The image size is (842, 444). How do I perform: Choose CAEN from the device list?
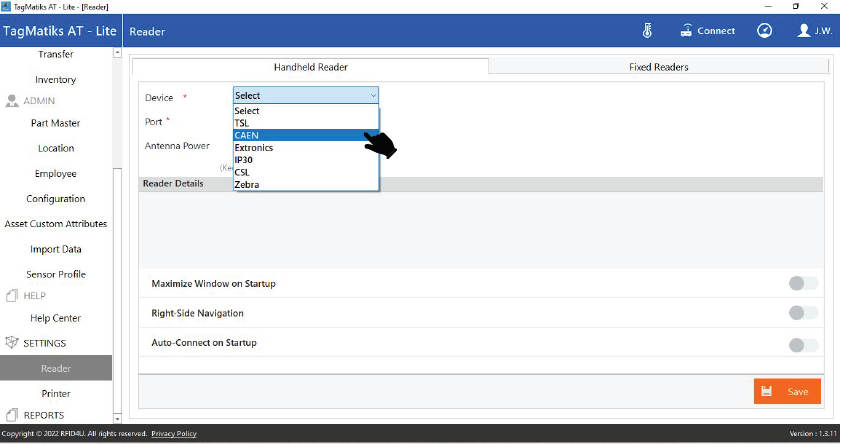tap(247, 135)
